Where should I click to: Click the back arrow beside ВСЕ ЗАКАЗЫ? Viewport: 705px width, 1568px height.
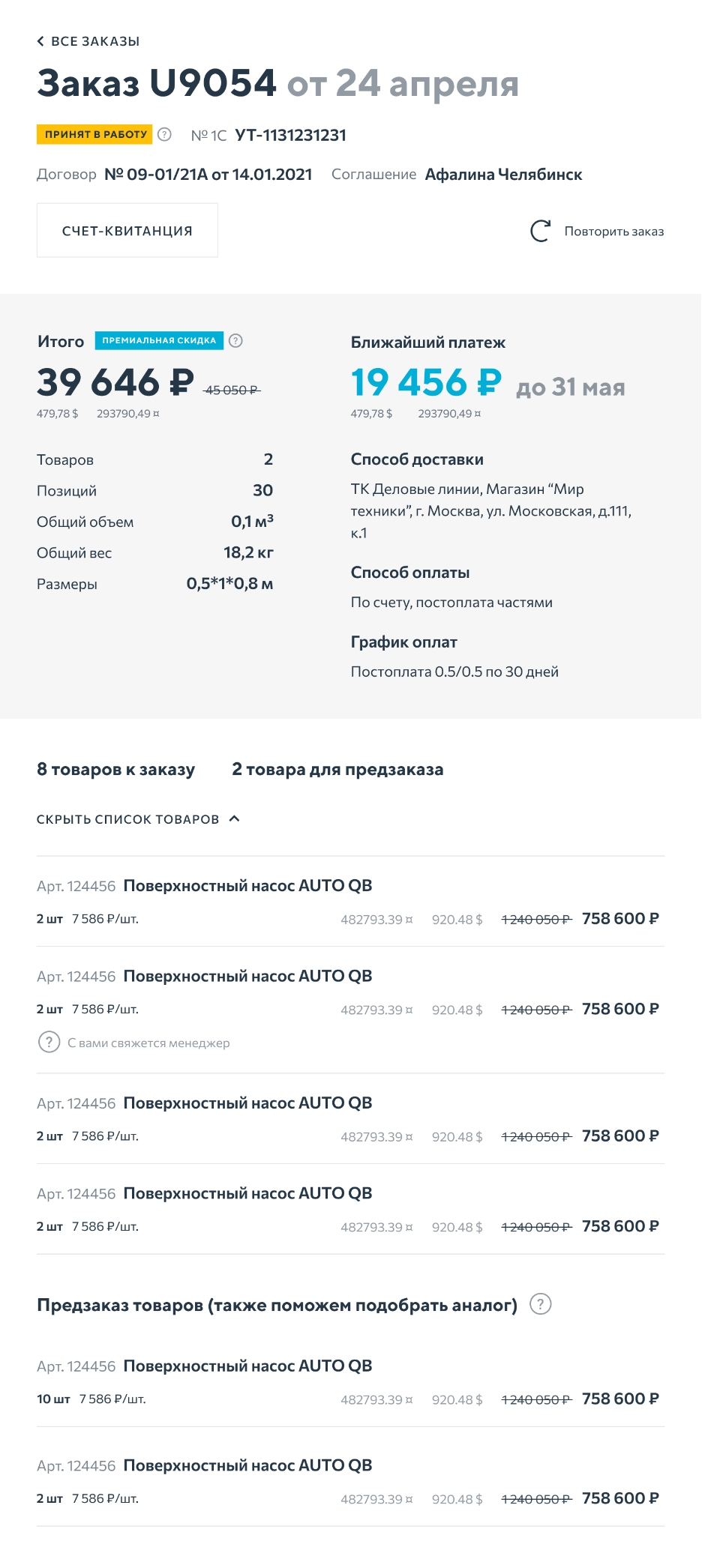point(40,41)
